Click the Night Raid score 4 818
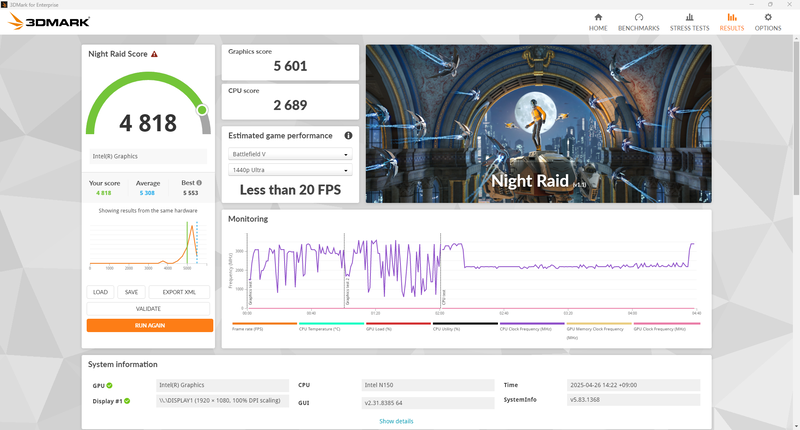The height and width of the screenshot is (430, 800). pyautogui.click(x=148, y=123)
